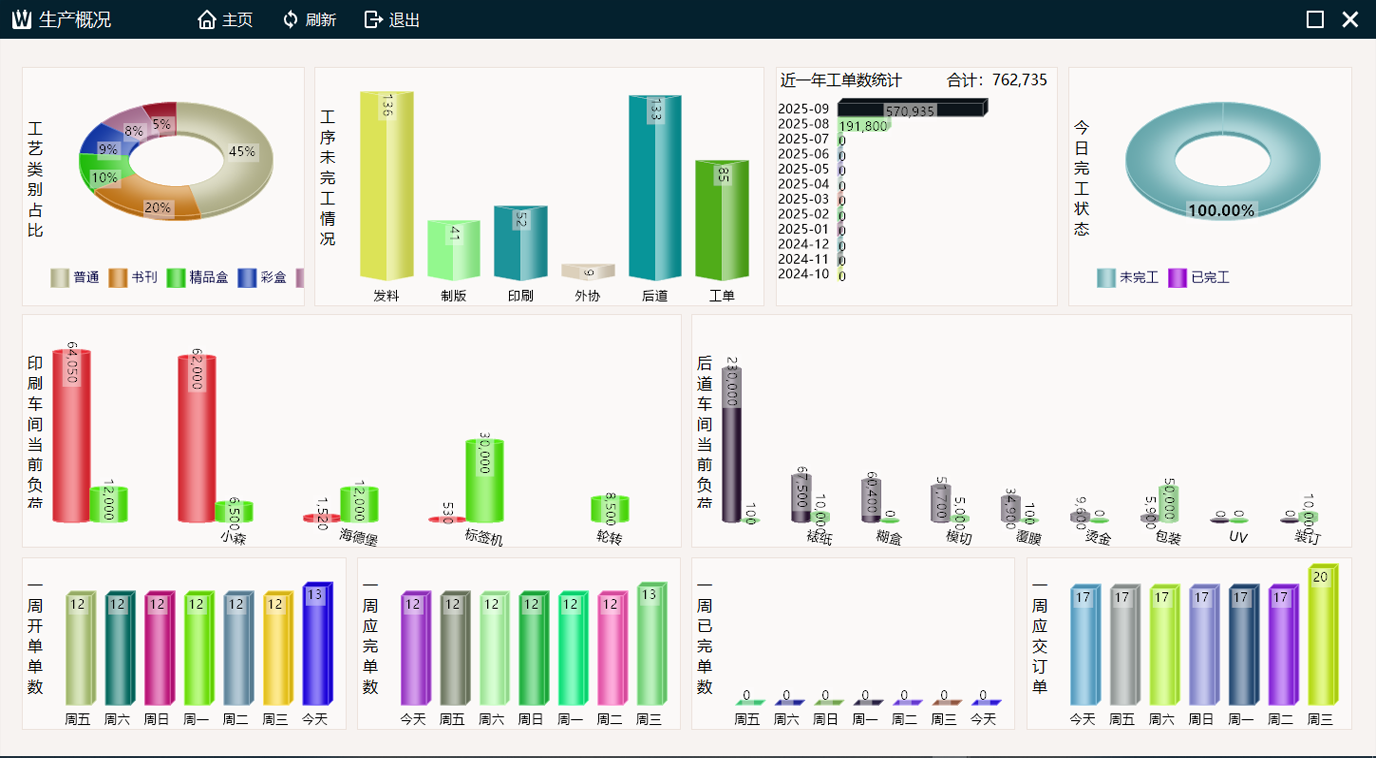Click the 2025-08 bar showing 191,800
Screen dimensions: 1376x758
point(863,125)
